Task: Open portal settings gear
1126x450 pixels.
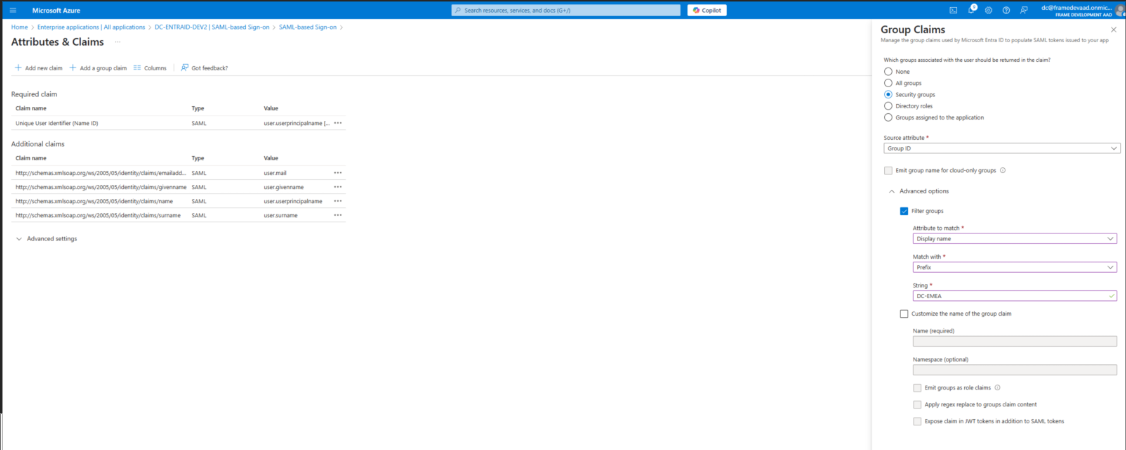Action: coord(988,10)
